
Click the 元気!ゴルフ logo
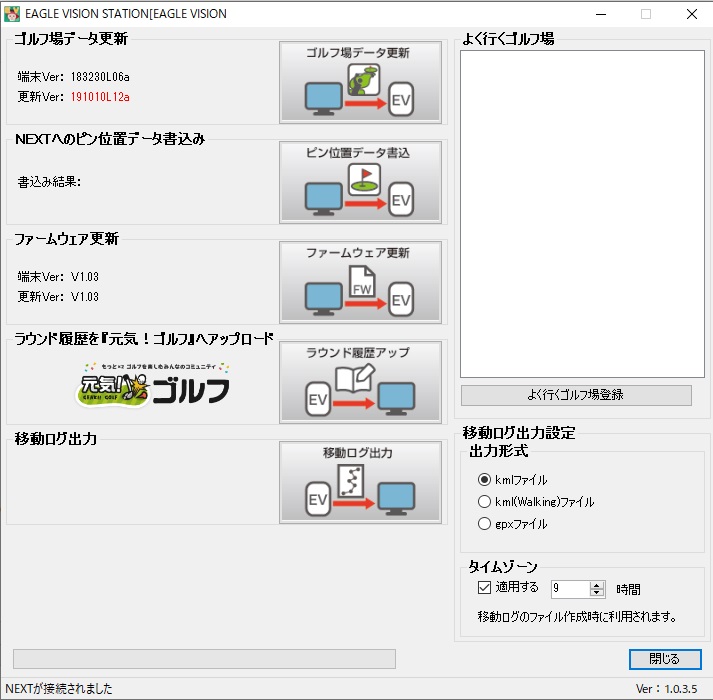[x=153, y=385]
